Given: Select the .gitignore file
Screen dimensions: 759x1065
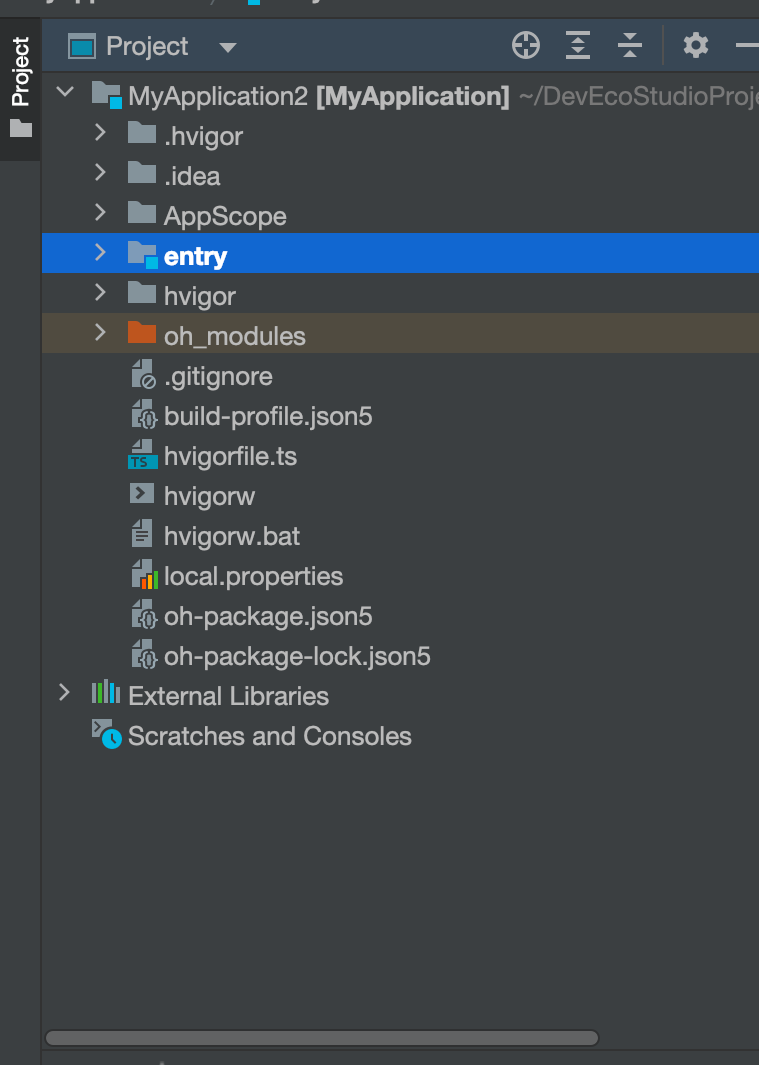Looking at the screenshot, I should pos(218,377).
